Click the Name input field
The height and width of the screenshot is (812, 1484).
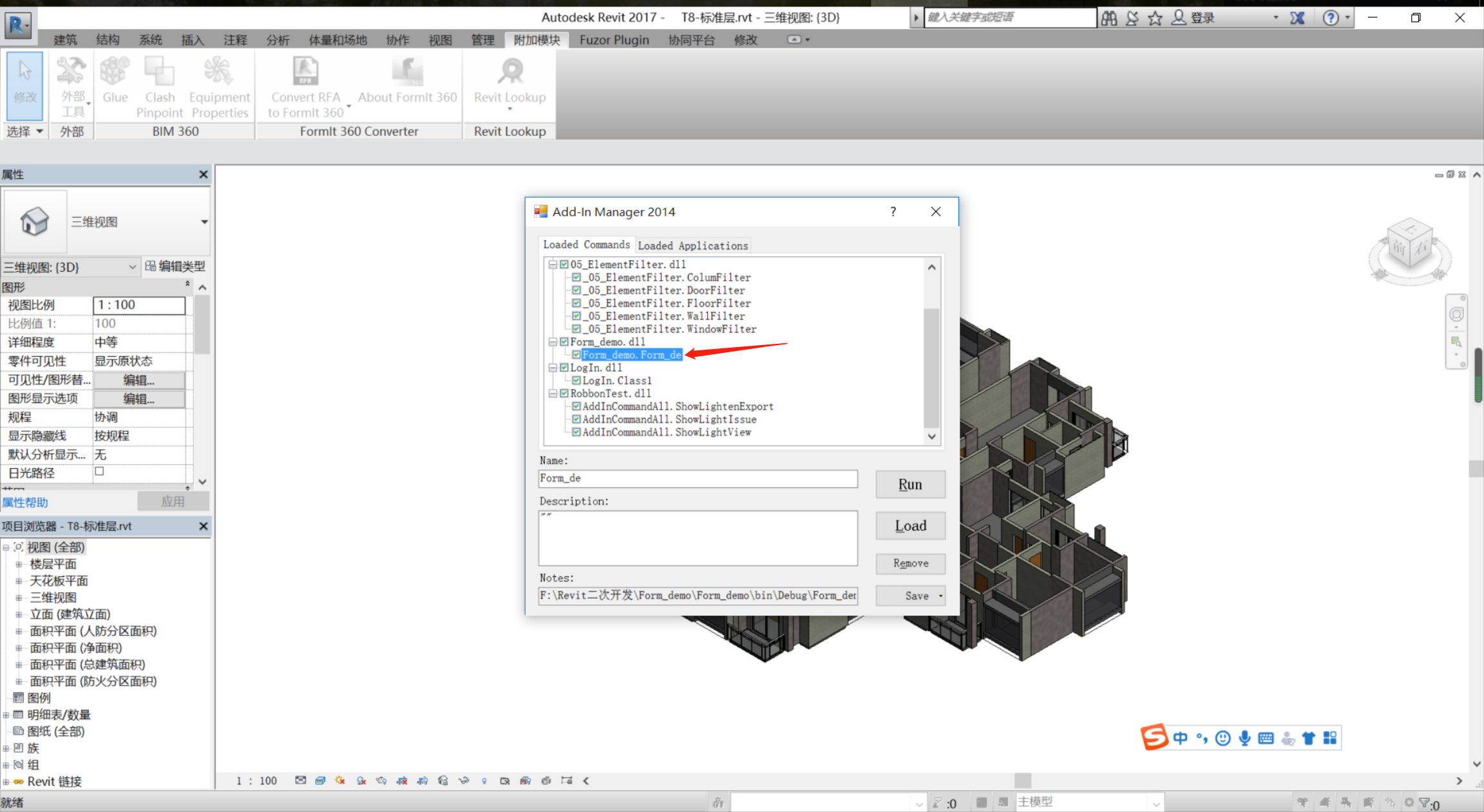click(x=698, y=478)
